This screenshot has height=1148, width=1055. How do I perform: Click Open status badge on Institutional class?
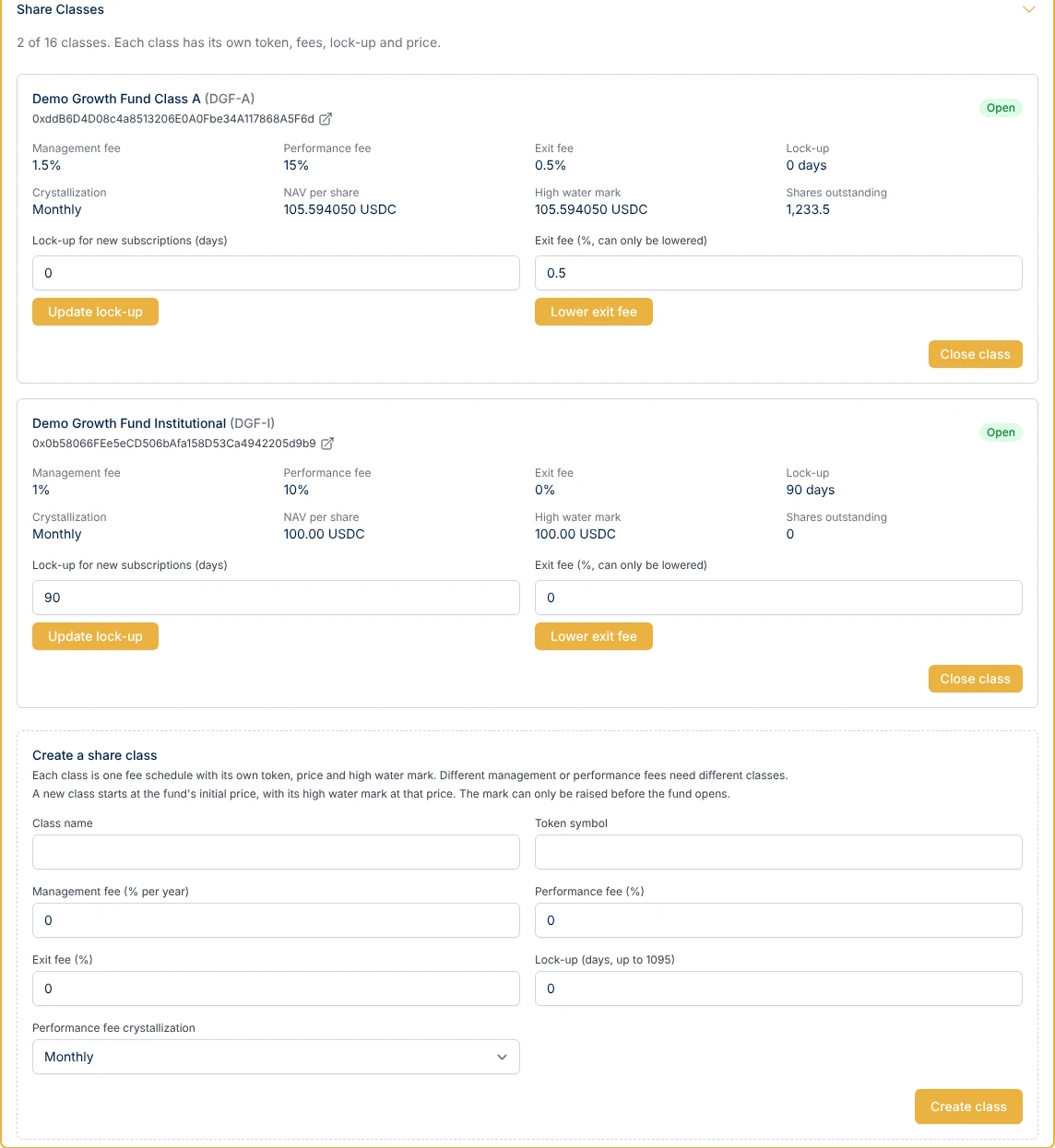click(1001, 432)
